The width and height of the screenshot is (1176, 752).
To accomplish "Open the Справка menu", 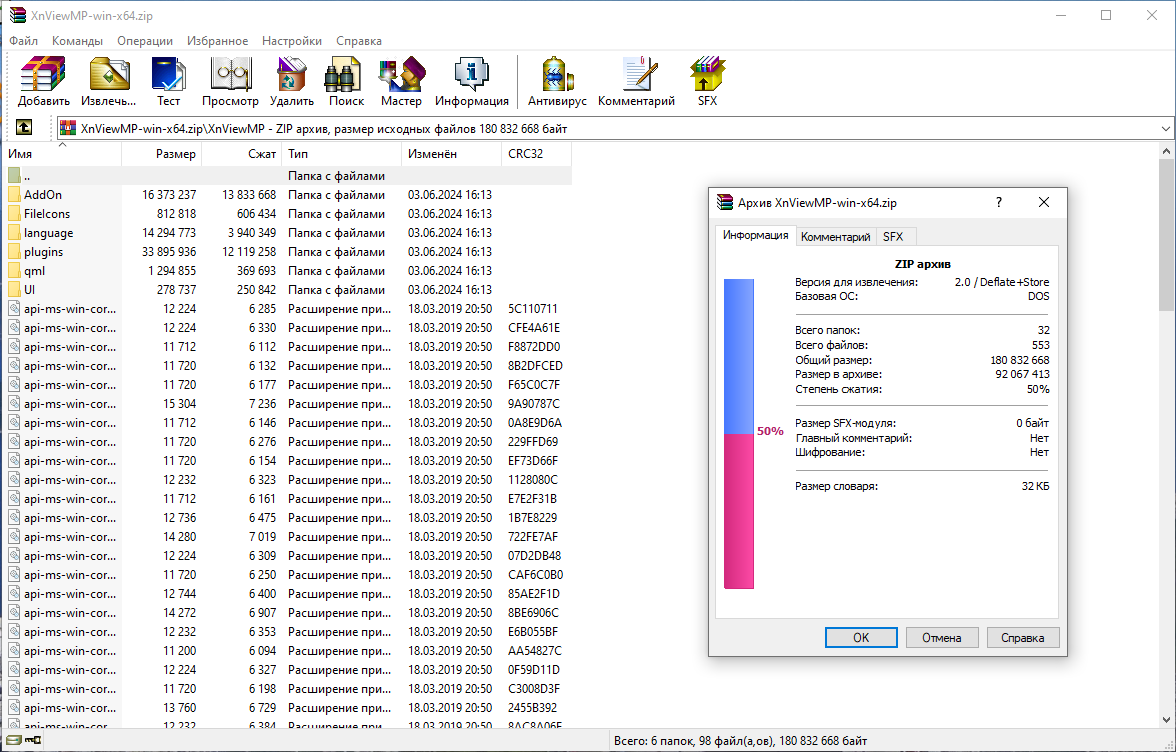I will (358, 40).
